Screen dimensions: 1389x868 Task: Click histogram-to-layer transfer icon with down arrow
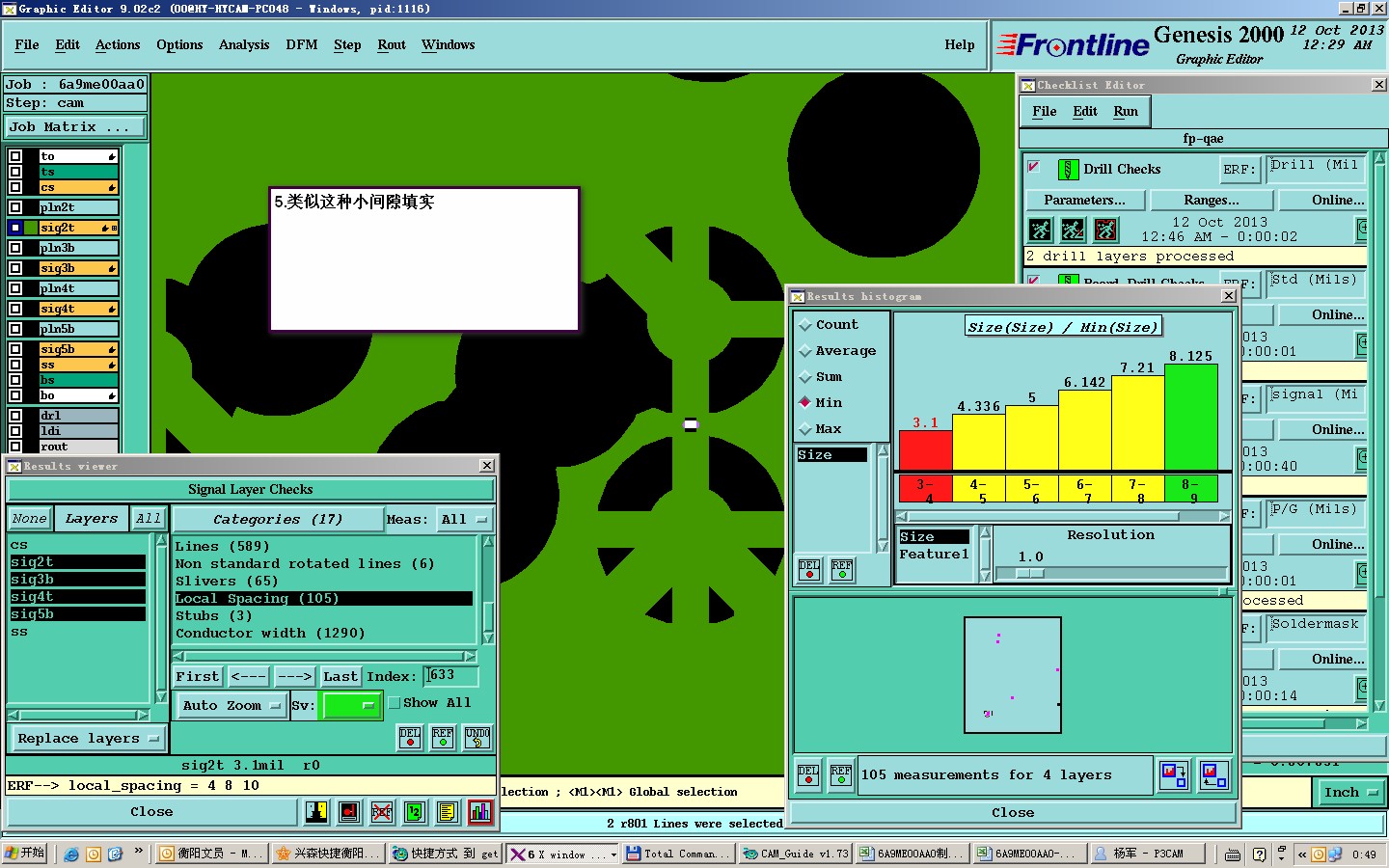(1174, 775)
